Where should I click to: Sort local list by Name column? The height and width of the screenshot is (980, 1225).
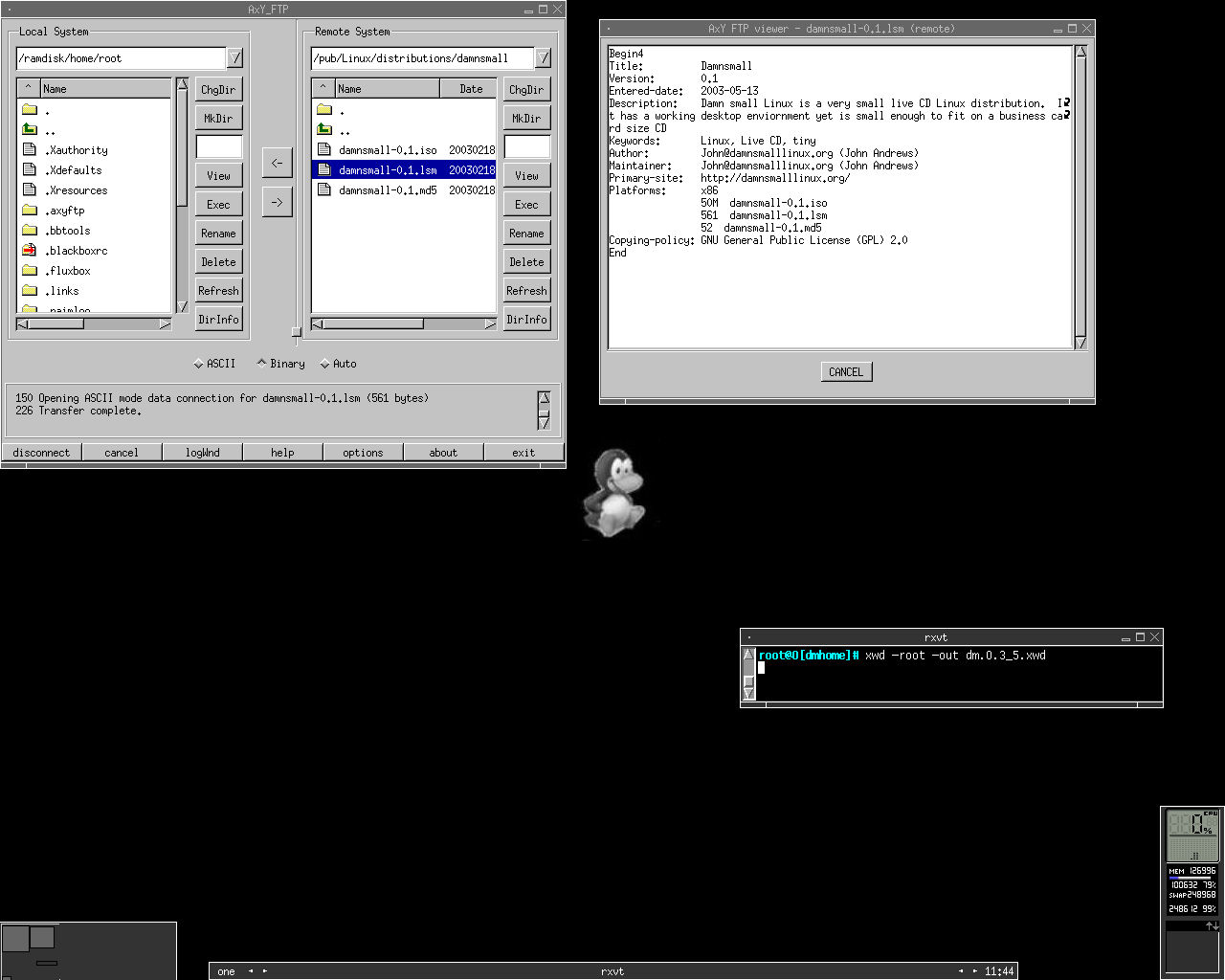[105, 88]
